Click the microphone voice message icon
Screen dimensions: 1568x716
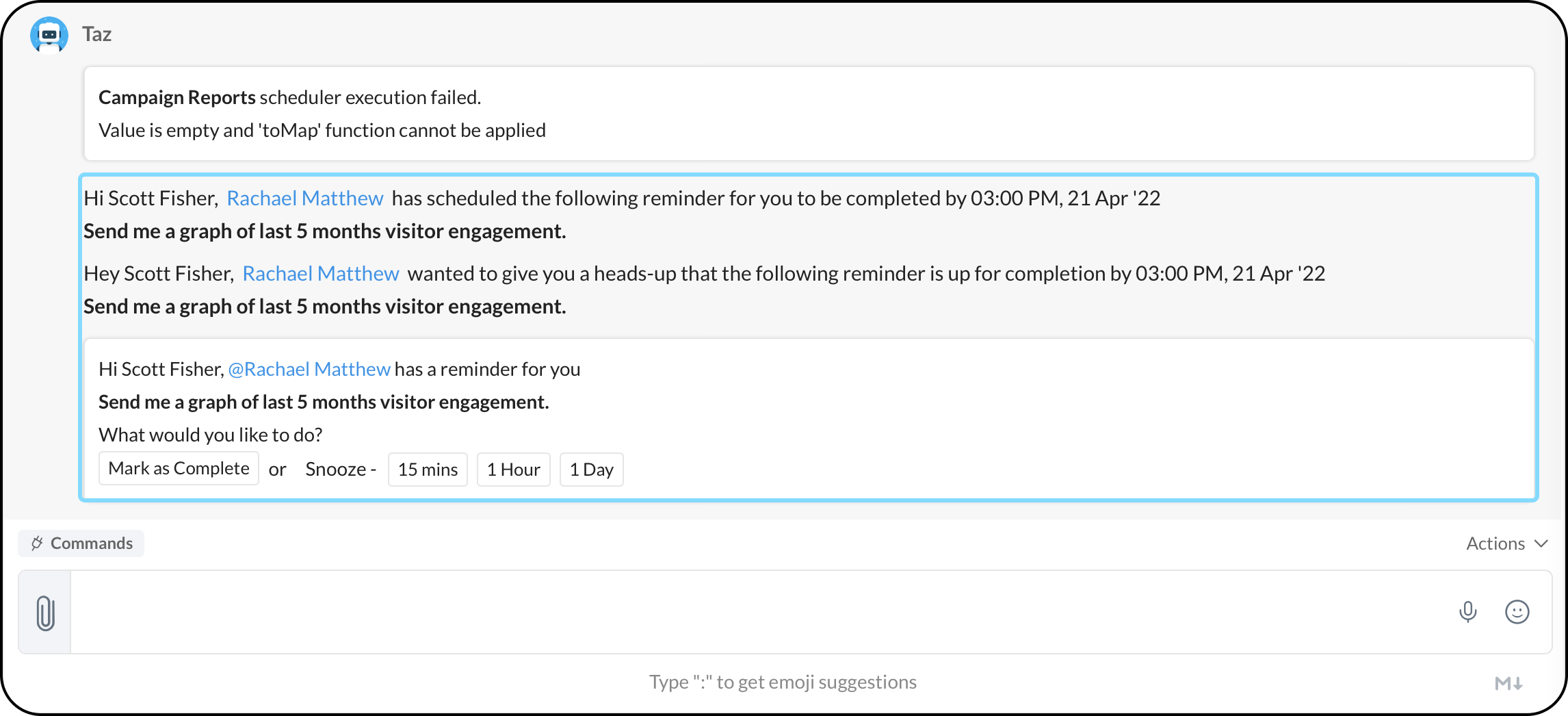click(x=1467, y=612)
